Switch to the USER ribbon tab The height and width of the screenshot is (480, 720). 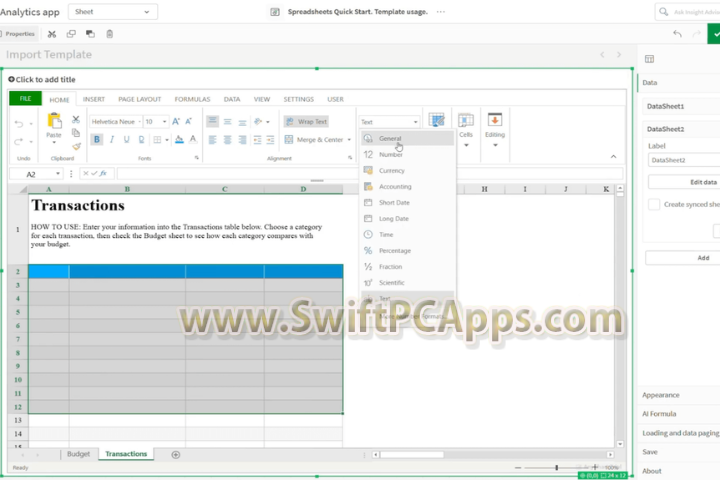click(335, 99)
